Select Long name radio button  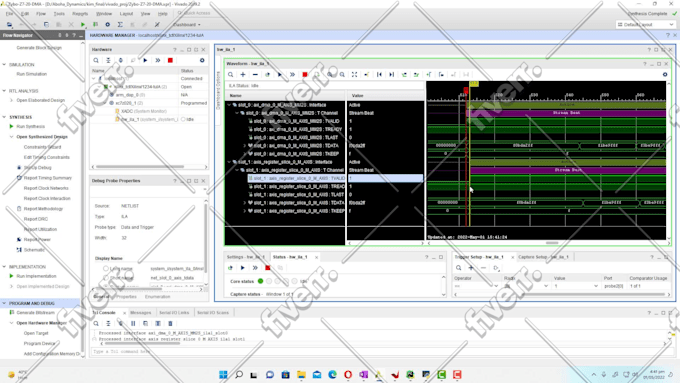coord(106,269)
